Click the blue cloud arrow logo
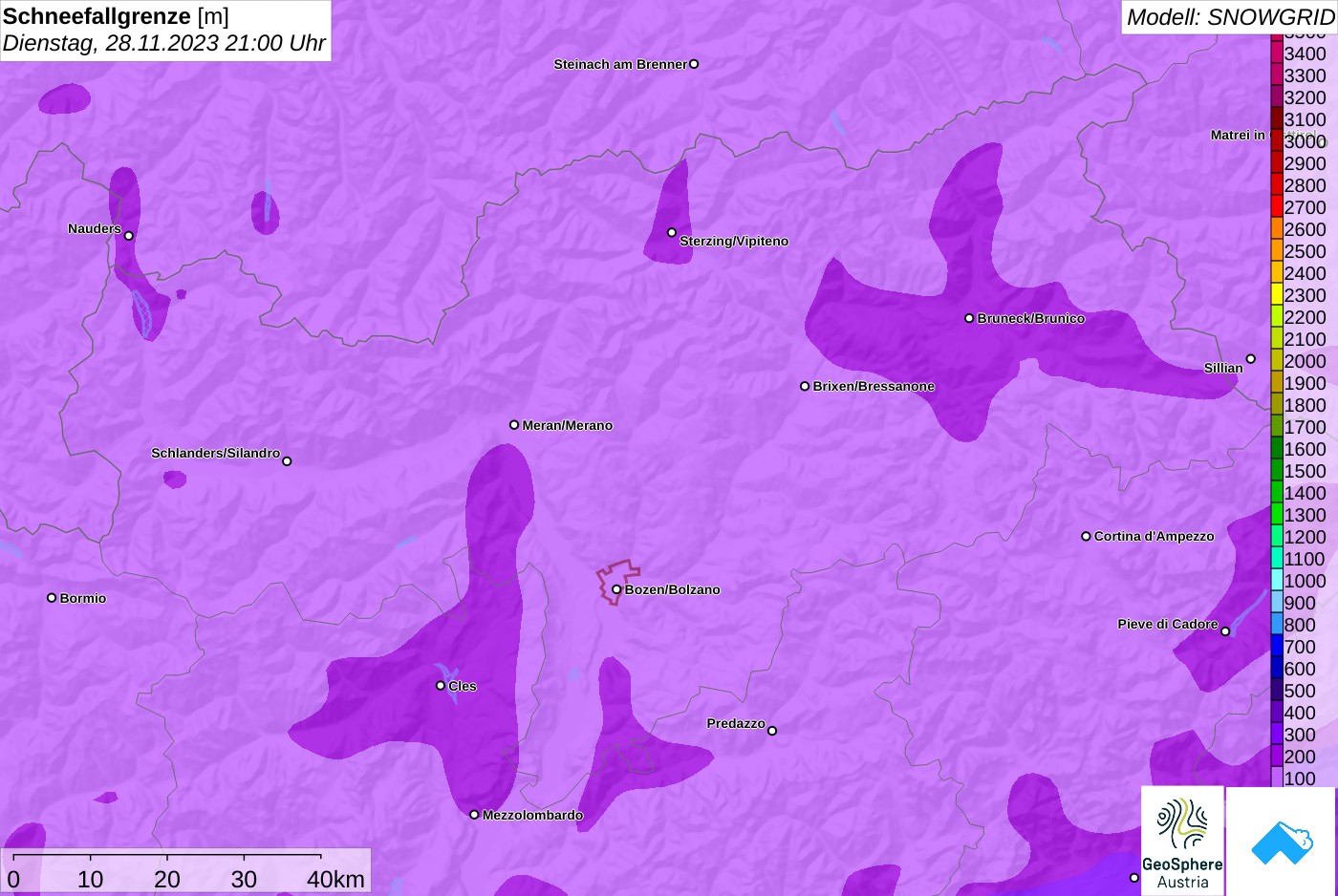Viewport: 1338px width, 896px height. click(x=1282, y=842)
